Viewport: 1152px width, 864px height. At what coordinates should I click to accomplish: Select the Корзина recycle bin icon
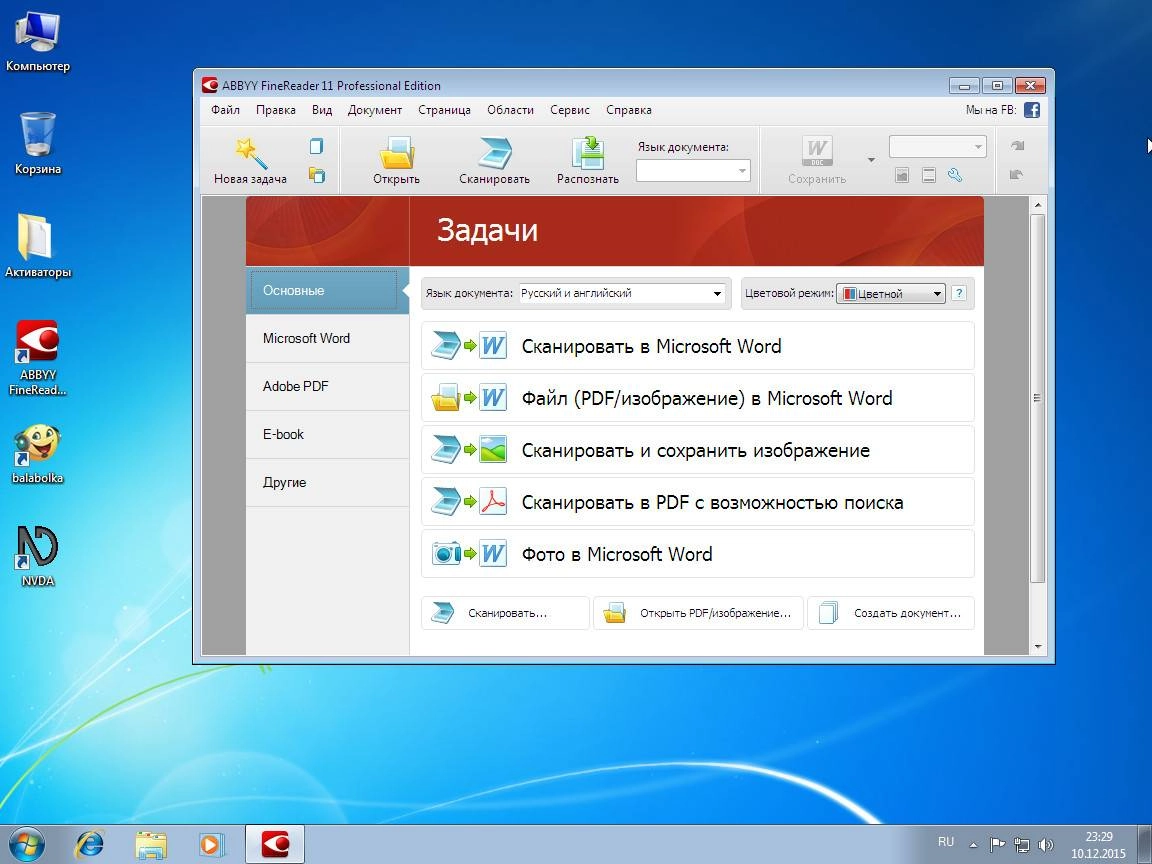37,144
